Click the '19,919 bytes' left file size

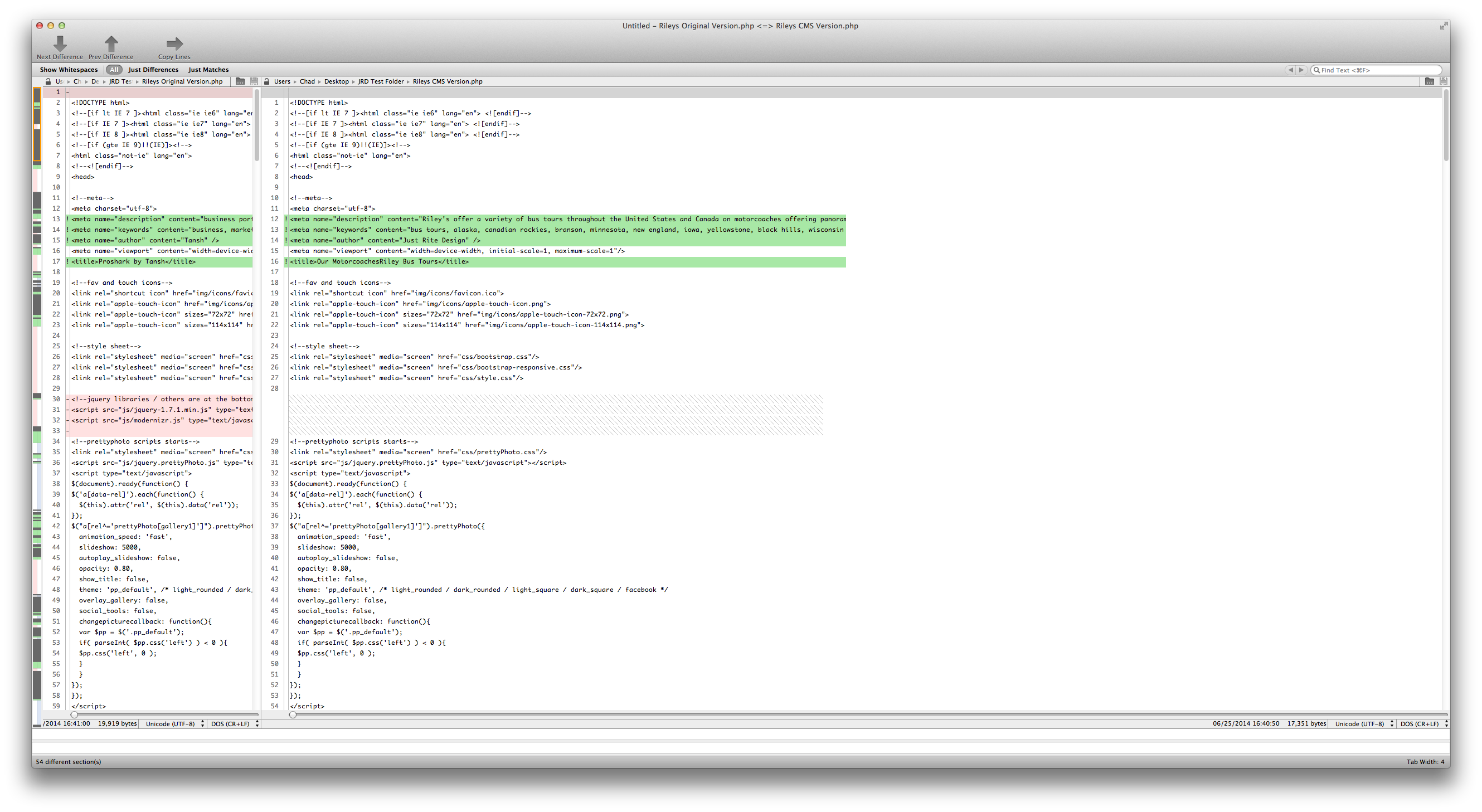coord(118,724)
